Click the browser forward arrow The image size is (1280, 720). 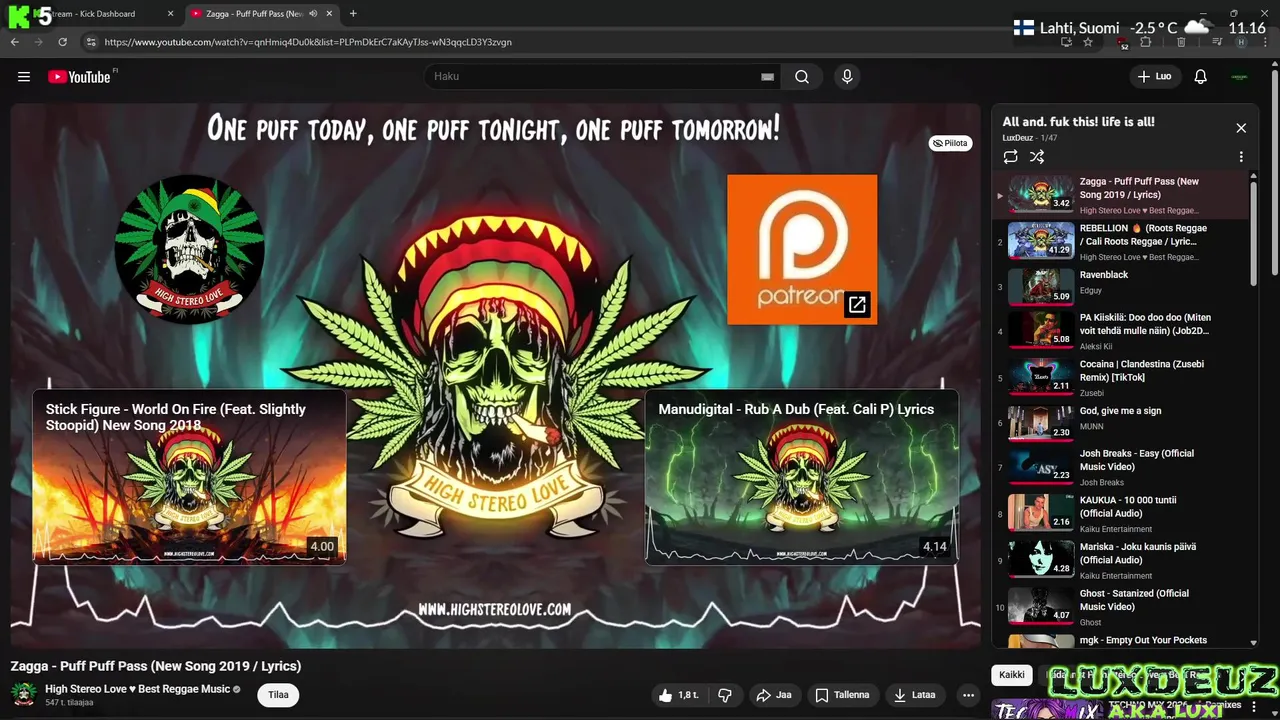(39, 42)
